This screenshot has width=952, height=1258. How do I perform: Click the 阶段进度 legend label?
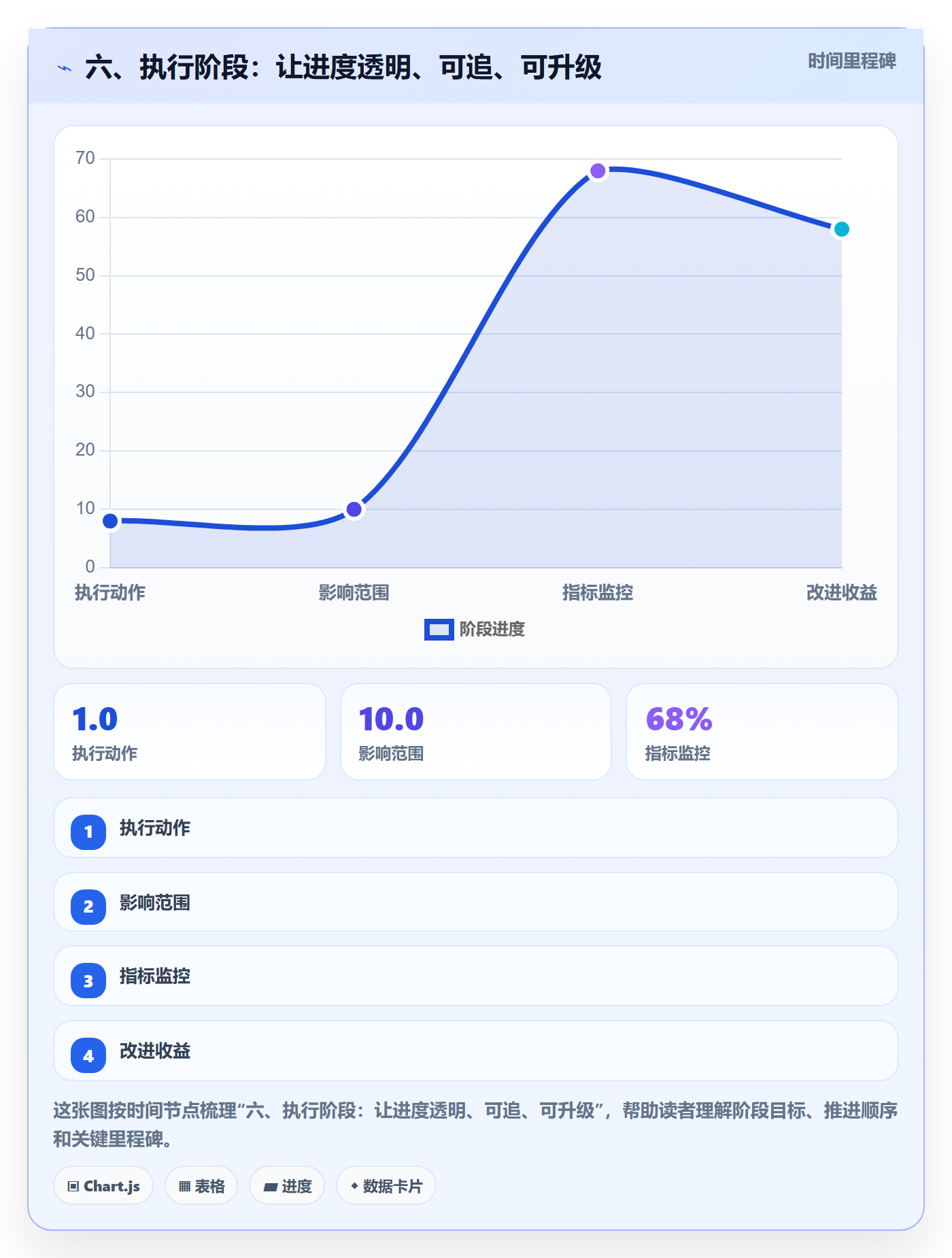492,630
